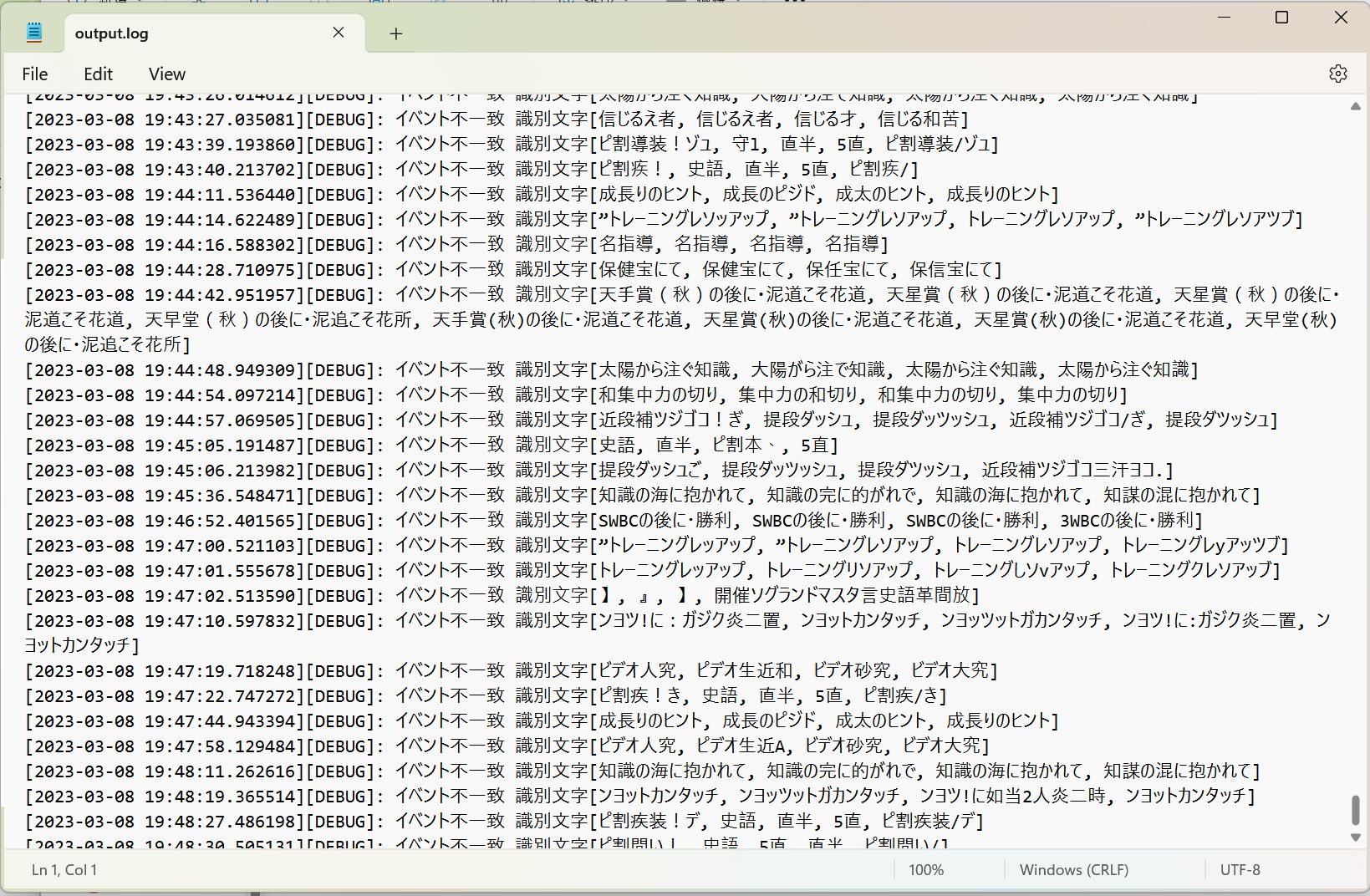Viewport: 1370px width, 896px height.
Task: Click log line timestamped 19:43:39.193860
Action: [512, 144]
